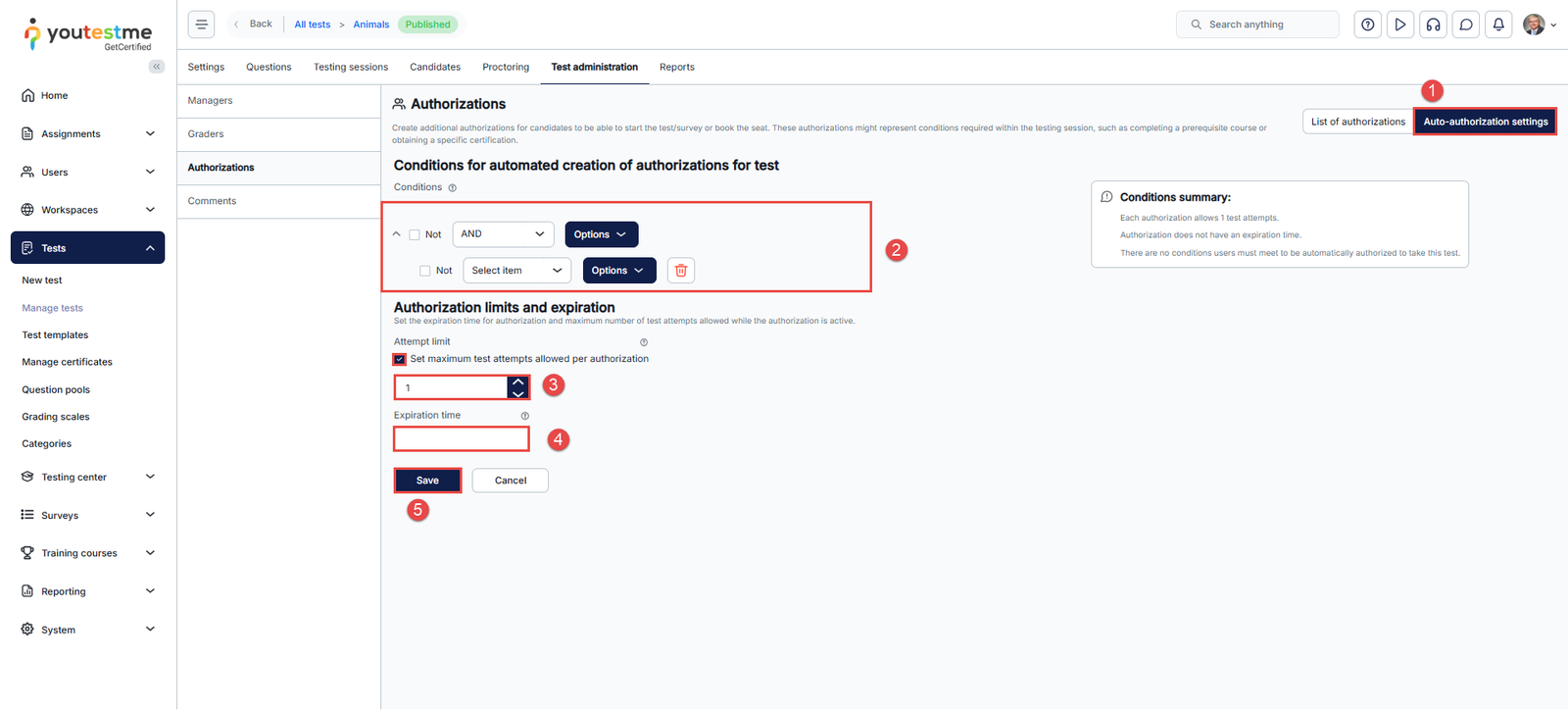Open the Reports tab

click(676, 68)
